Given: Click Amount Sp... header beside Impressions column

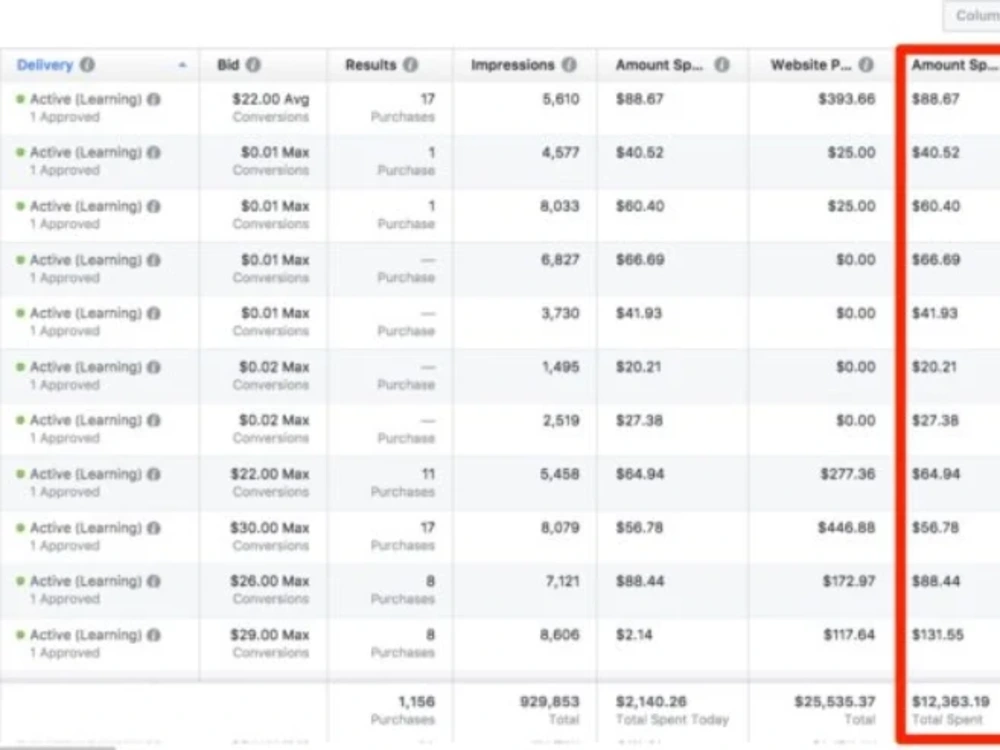Looking at the screenshot, I should pyautogui.click(x=659, y=65).
